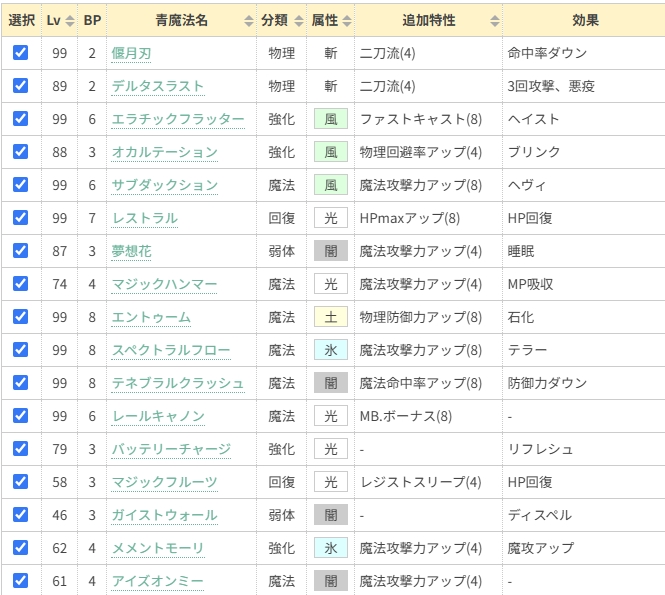Click the ファストキャスト(8) trait cell
665x595 pixels.
[420, 119]
